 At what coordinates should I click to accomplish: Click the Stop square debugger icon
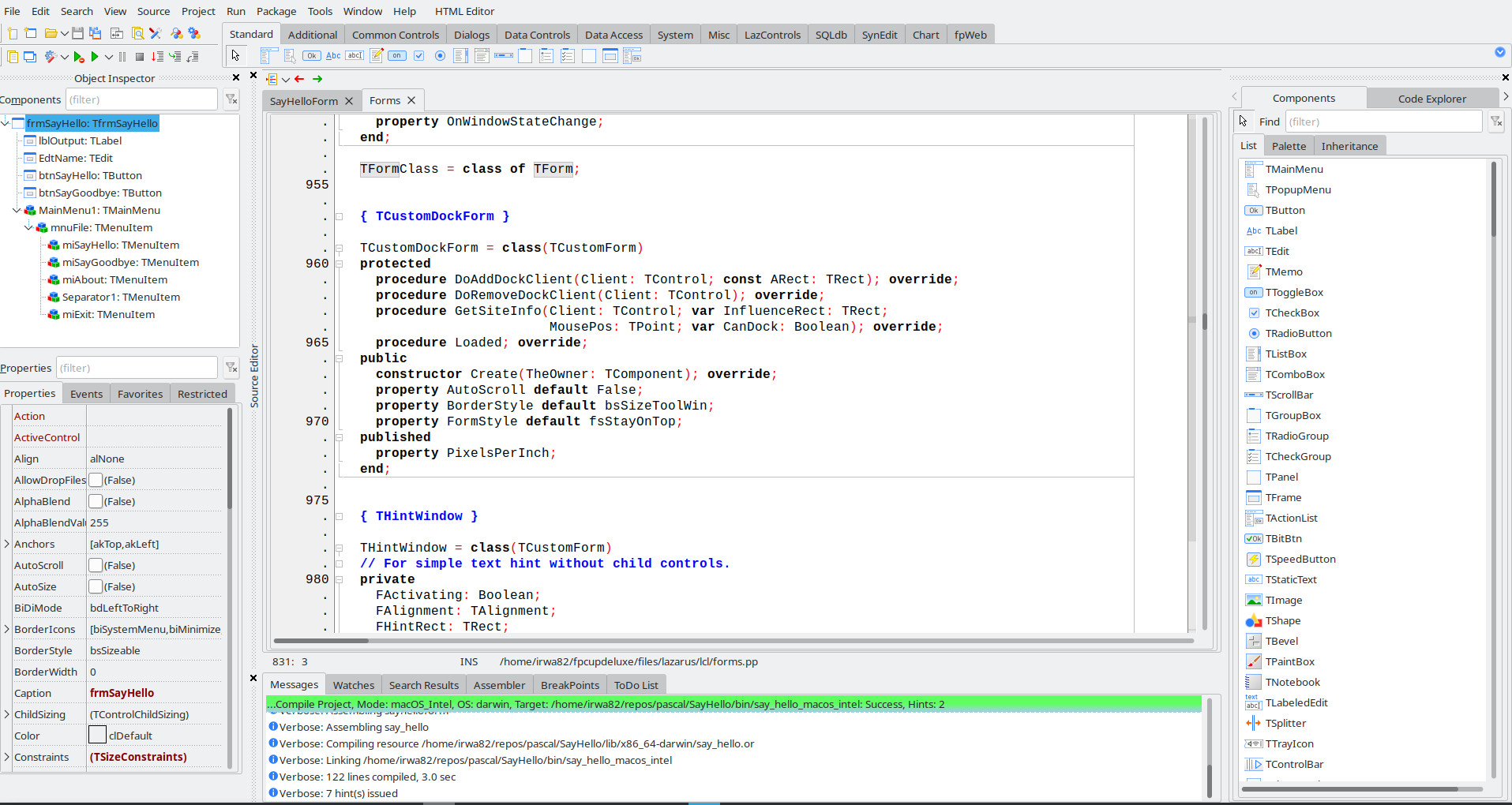coord(140,57)
